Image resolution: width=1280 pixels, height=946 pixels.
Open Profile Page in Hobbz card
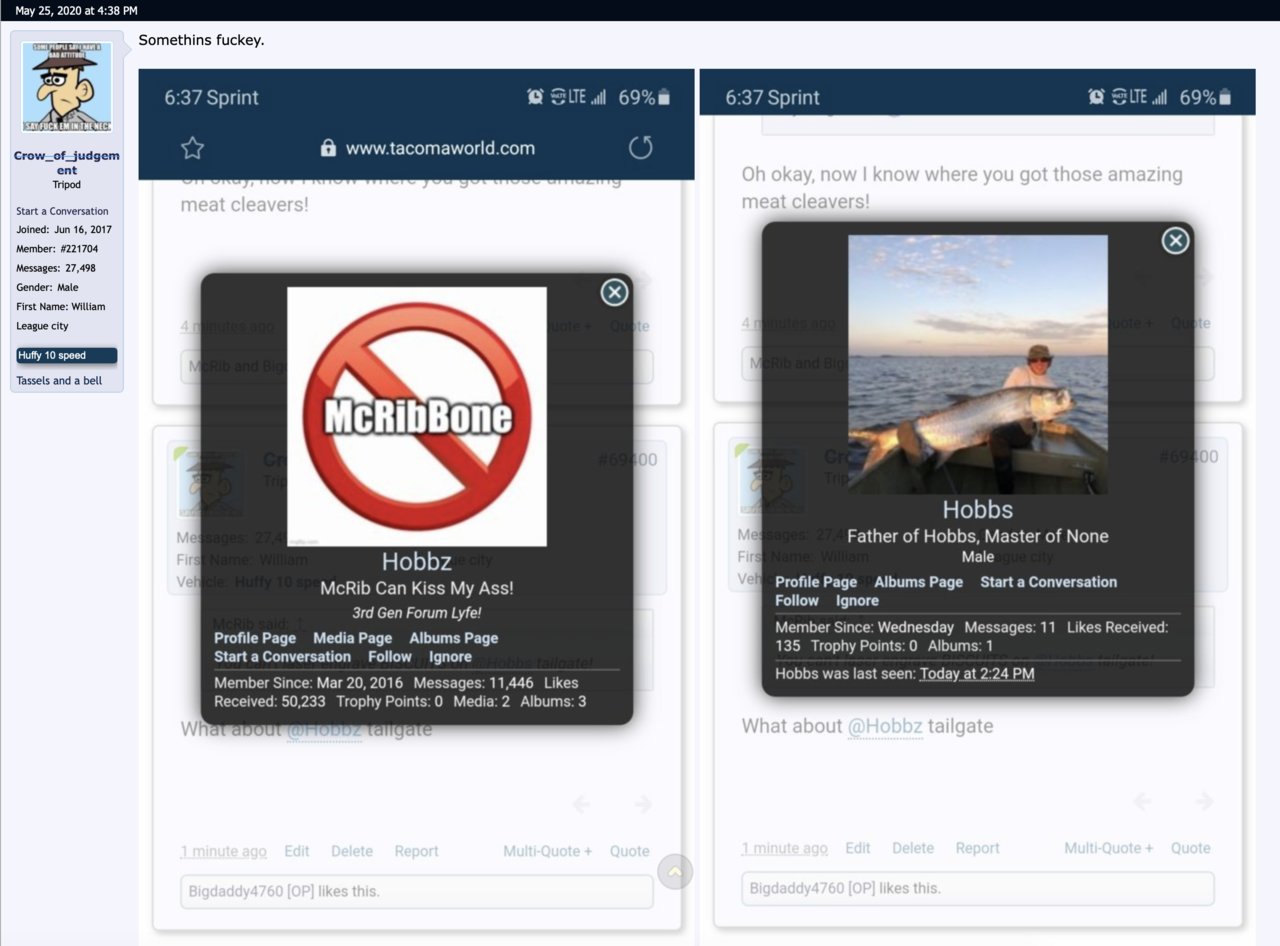pyautogui.click(x=255, y=638)
